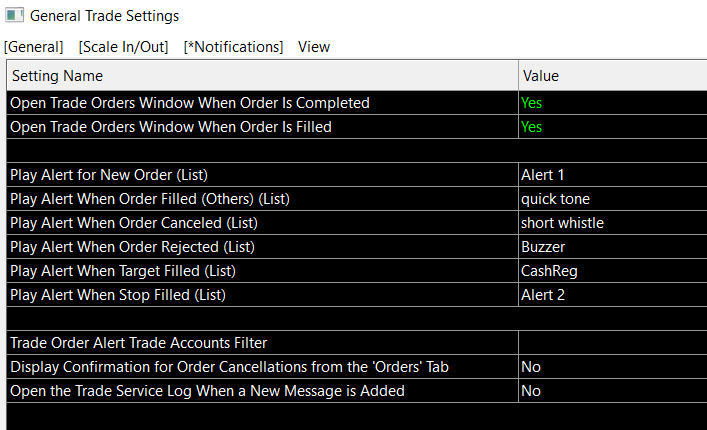Toggle Open Trade Orders Window When Completed value
The width and height of the screenshot is (707, 430).
tap(532, 103)
